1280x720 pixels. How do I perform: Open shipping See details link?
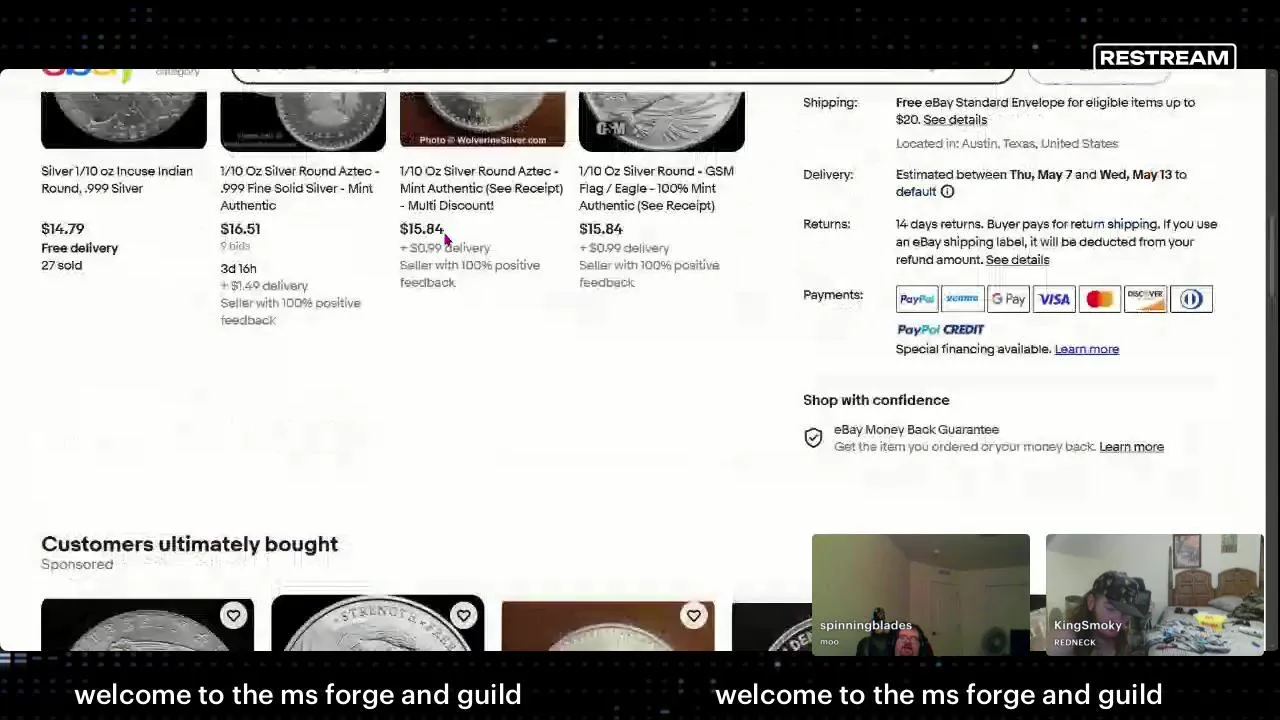click(x=955, y=120)
